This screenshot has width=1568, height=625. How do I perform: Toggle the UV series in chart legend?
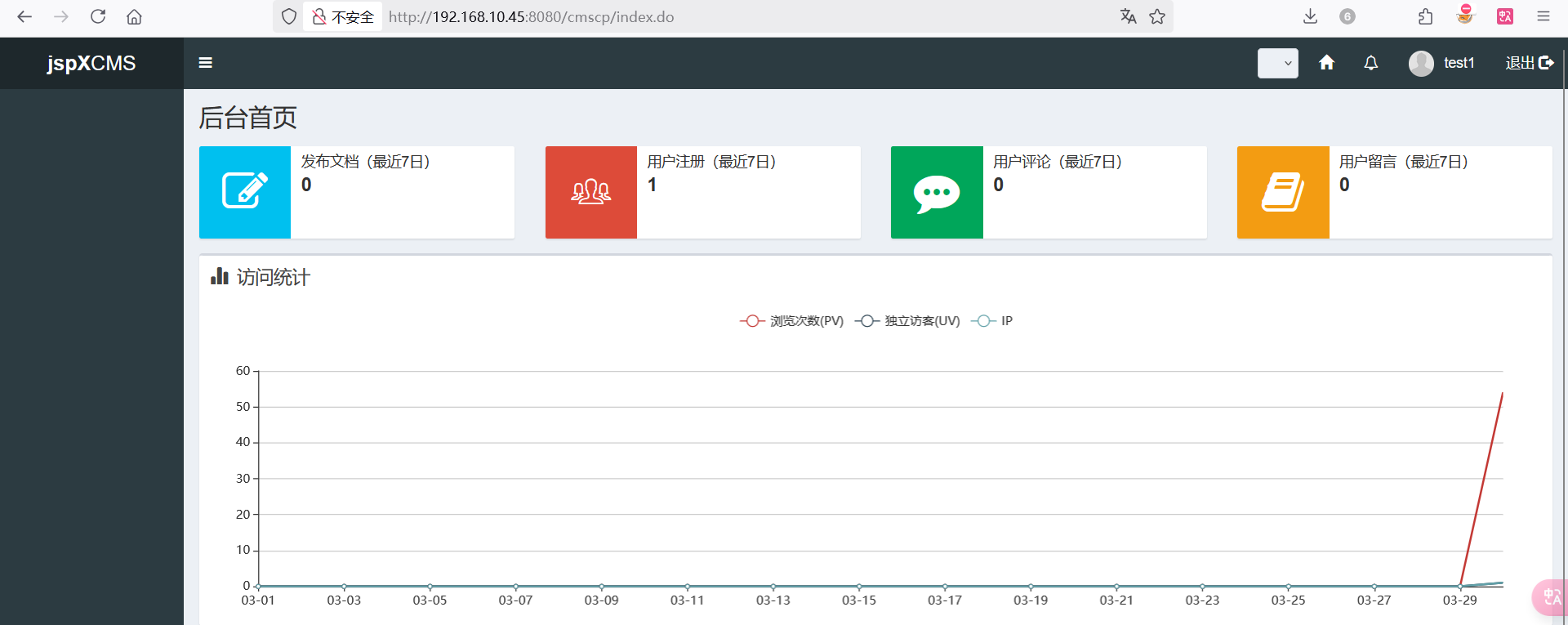pos(907,321)
